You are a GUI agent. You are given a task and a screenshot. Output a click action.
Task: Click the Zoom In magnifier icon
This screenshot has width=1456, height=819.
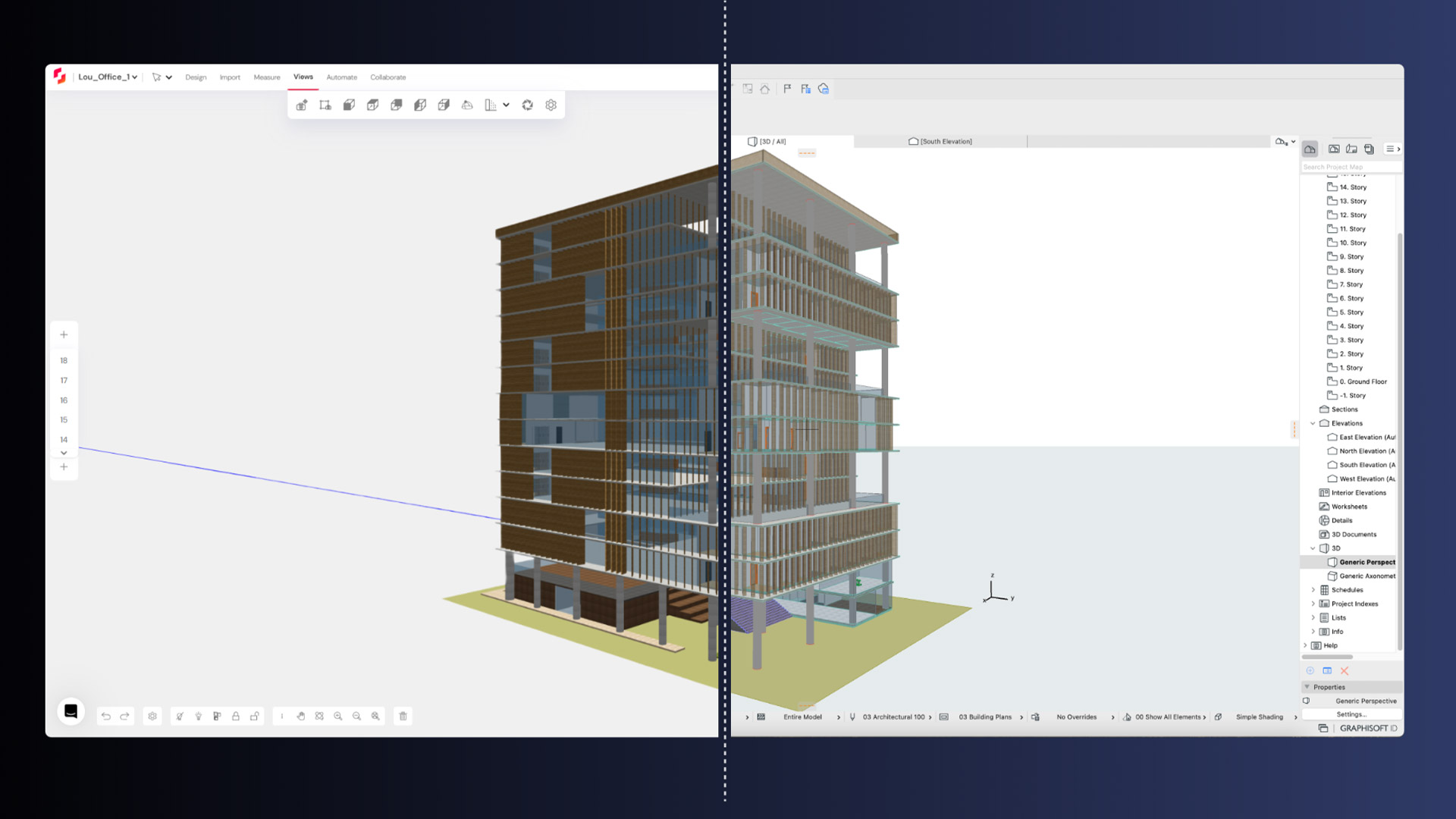pyautogui.click(x=338, y=716)
